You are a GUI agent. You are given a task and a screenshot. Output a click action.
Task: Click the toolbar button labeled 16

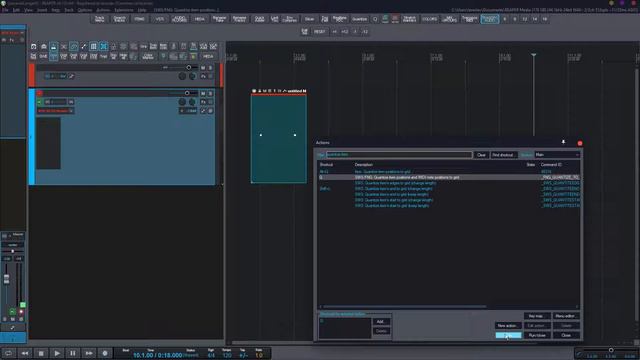pyautogui.click(x=544, y=19)
